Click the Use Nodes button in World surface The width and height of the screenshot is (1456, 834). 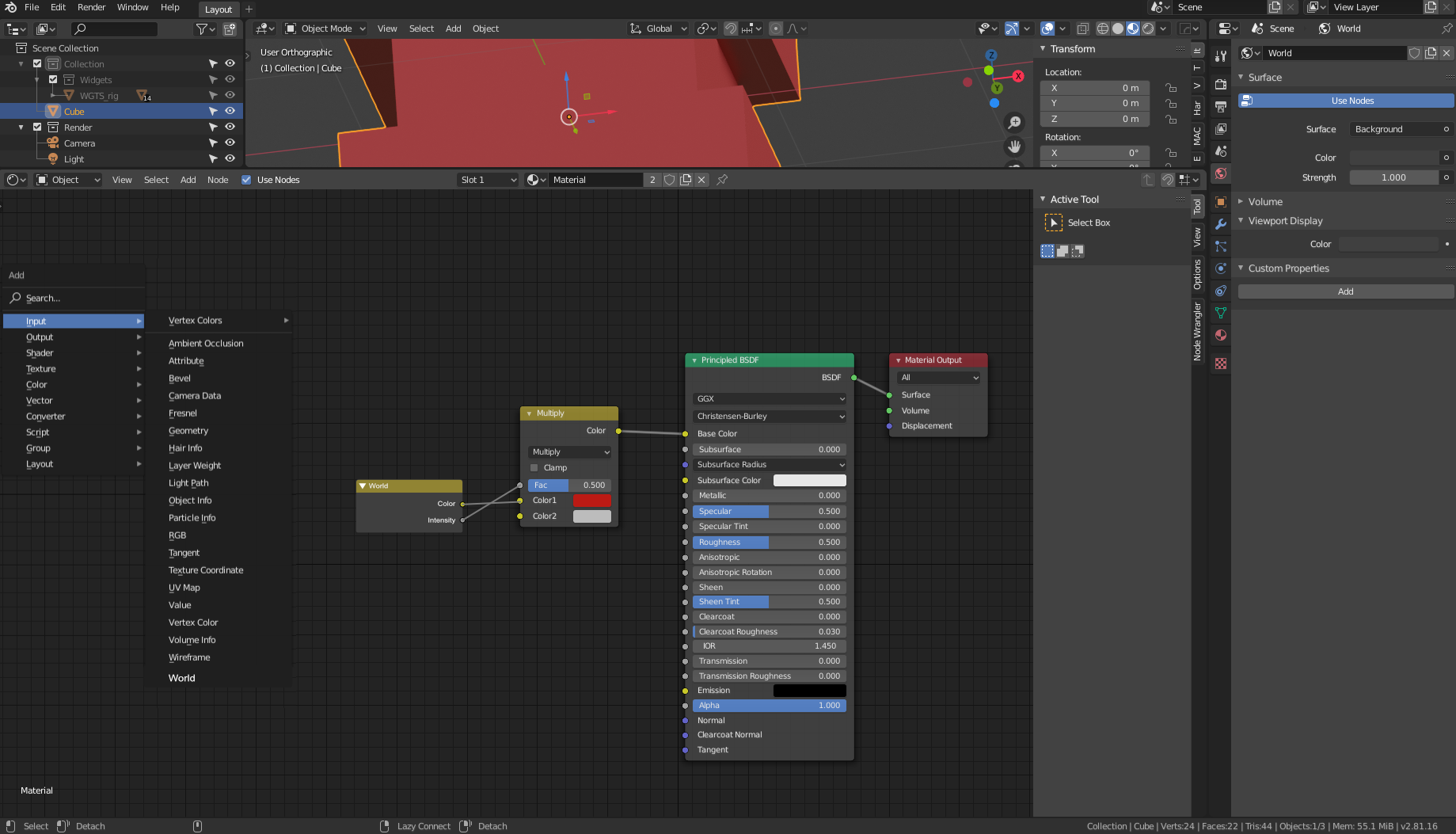pyautogui.click(x=1346, y=101)
